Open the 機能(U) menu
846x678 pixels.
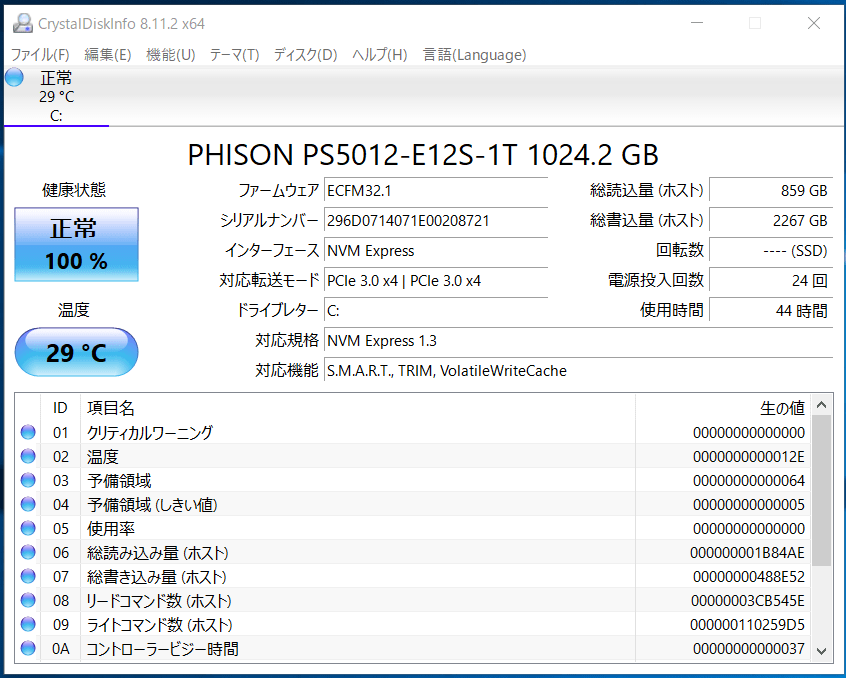tap(170, 54)
